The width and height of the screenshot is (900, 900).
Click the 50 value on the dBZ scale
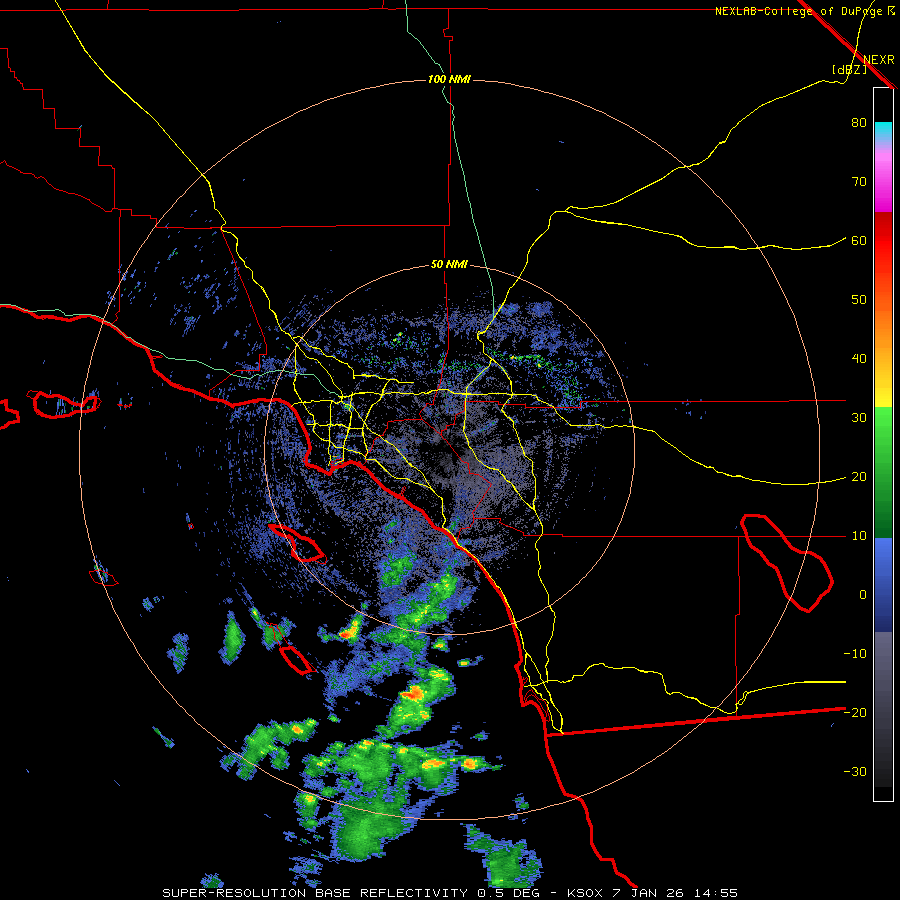click(x=859, y=300)
